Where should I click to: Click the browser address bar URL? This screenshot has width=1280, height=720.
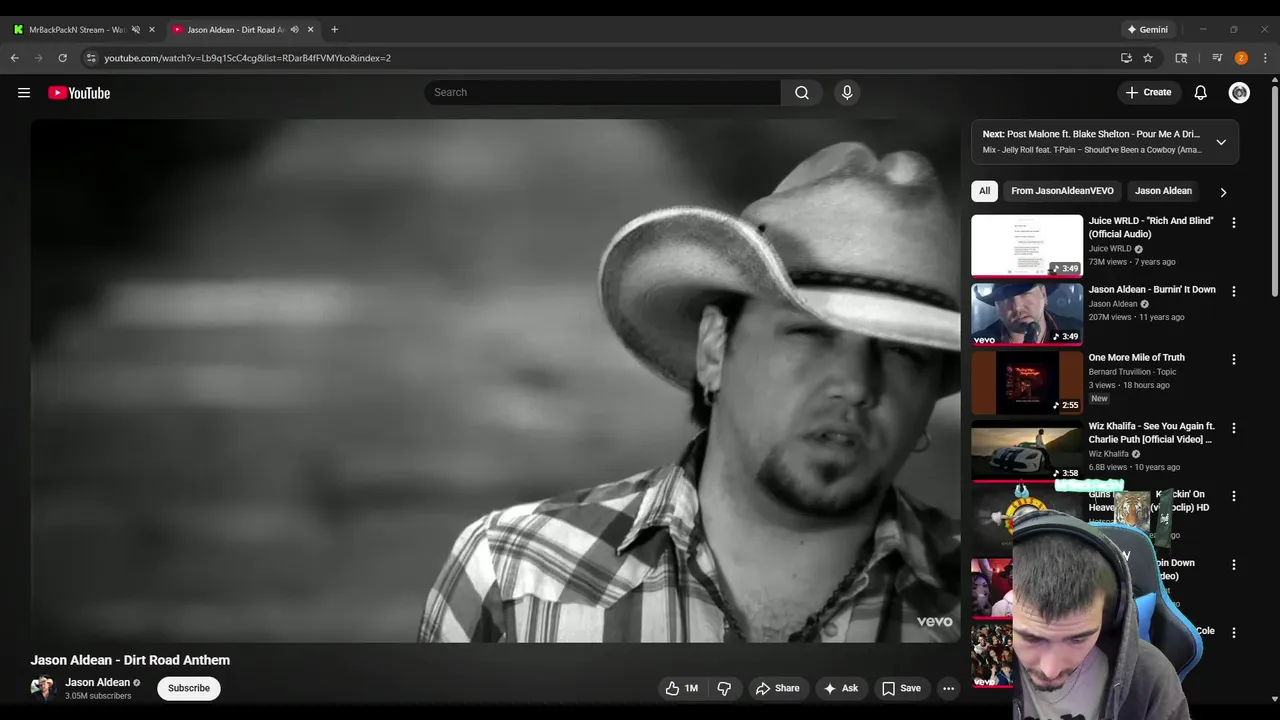(248, 58)
